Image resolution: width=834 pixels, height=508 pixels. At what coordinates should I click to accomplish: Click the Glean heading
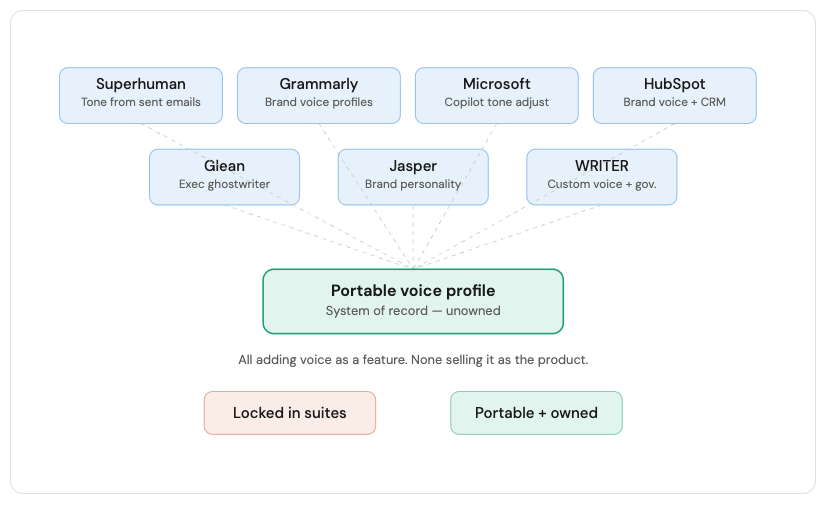pos(225,166)
